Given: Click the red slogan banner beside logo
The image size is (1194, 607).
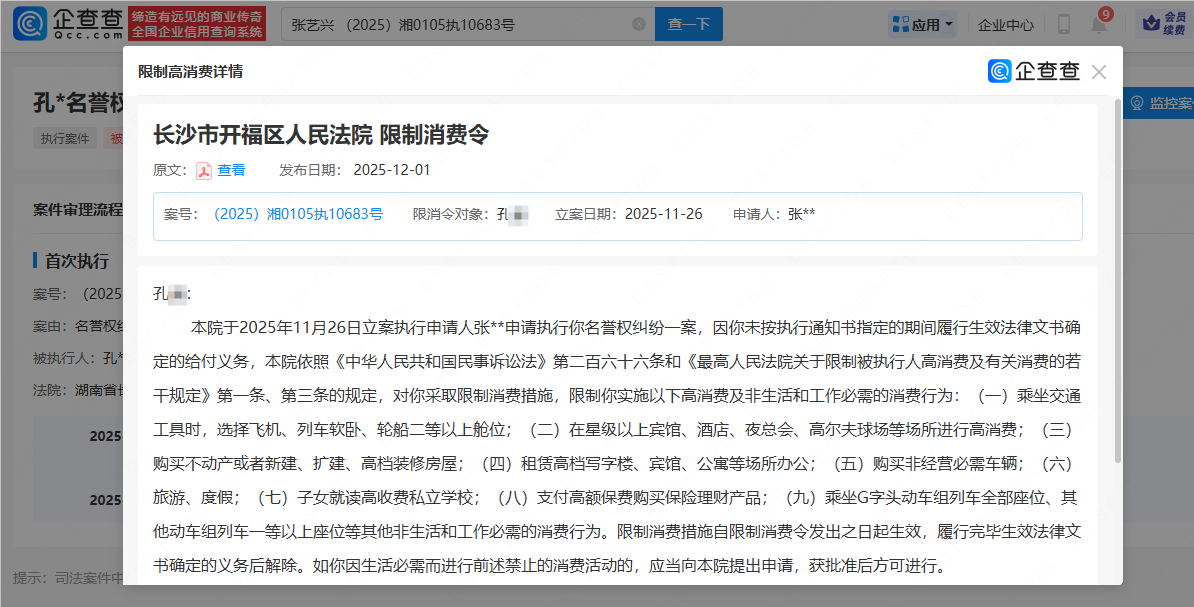Looking at the screenshot, I should (x=197, y=24).
